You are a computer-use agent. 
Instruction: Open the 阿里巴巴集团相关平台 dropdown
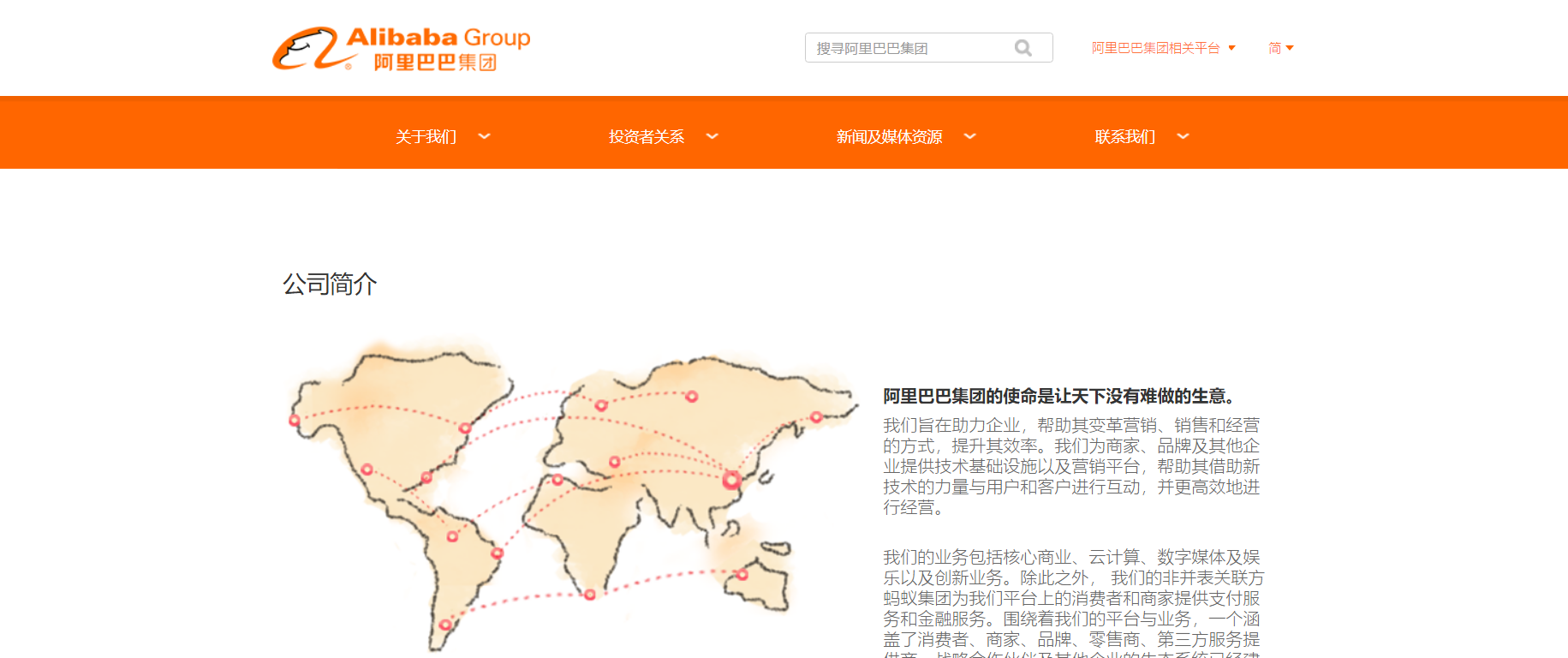pyautogui.click(x=1163, y=48)
